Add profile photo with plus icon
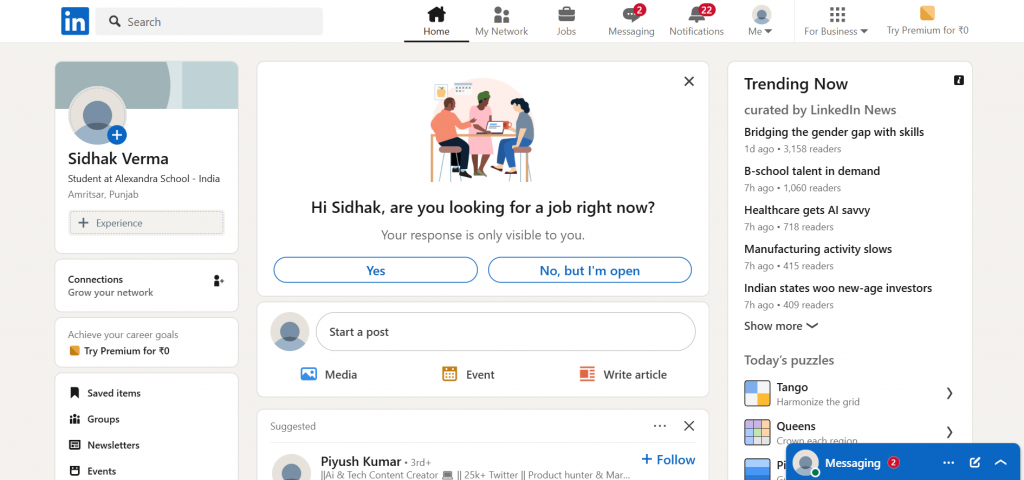The image size is (1024, 480). tap(117, 135)
